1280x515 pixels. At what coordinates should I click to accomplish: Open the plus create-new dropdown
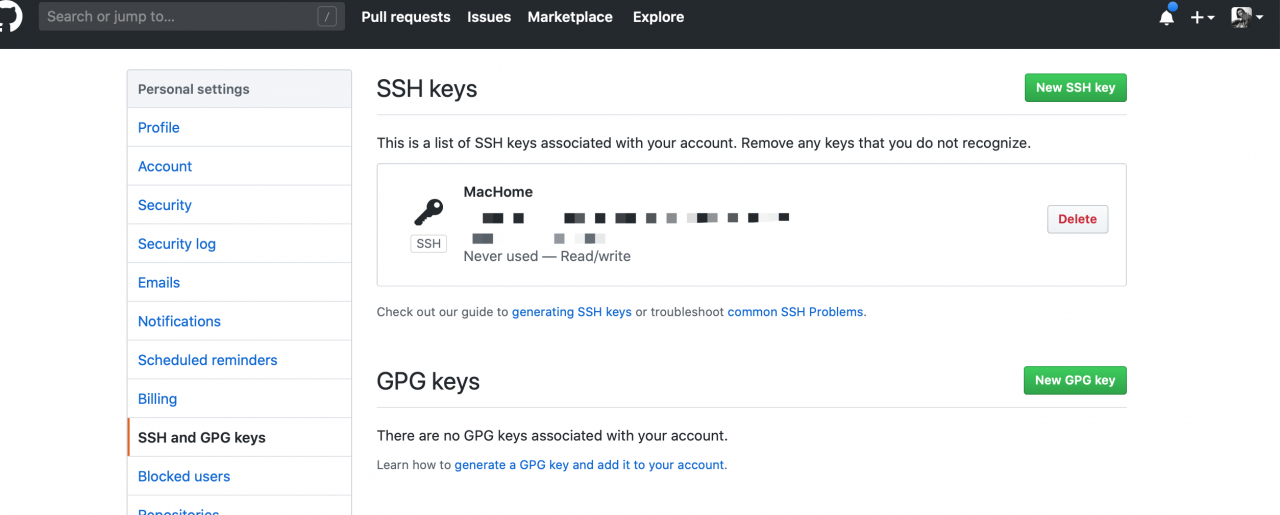click(x=1202, y=17)
